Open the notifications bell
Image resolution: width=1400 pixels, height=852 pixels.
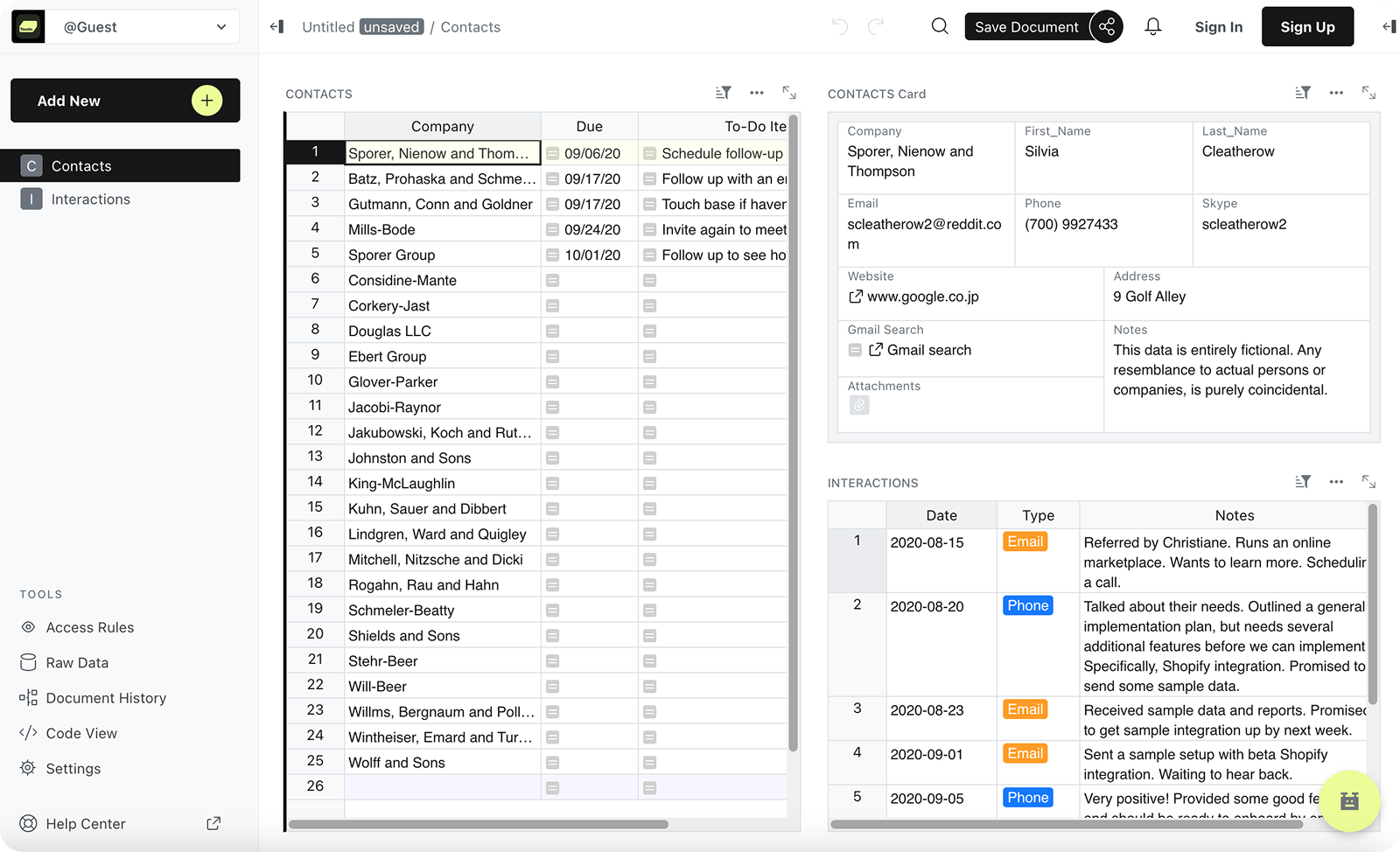point(1153,26)
